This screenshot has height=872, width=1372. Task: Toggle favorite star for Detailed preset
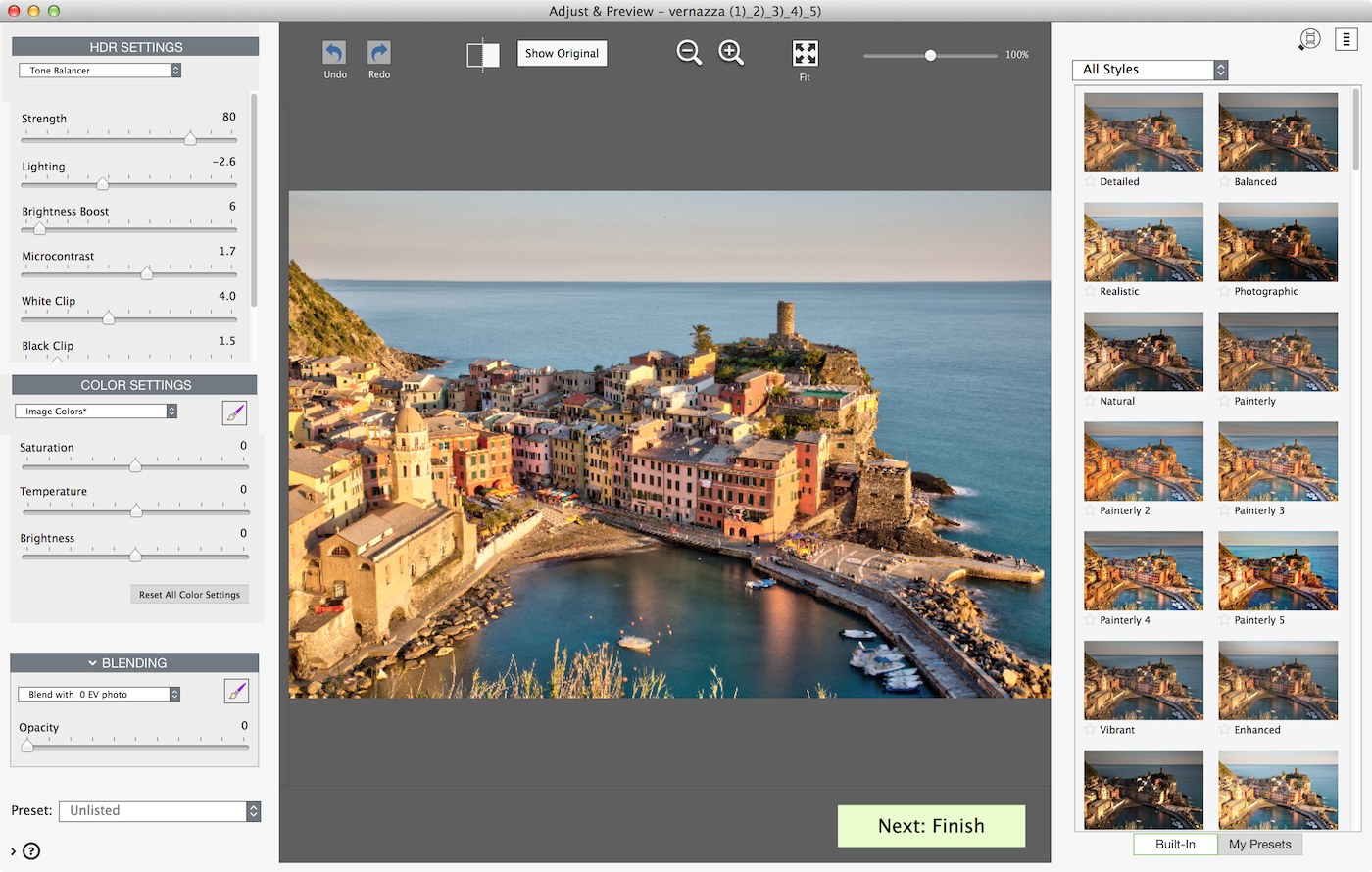[1091, 182]
